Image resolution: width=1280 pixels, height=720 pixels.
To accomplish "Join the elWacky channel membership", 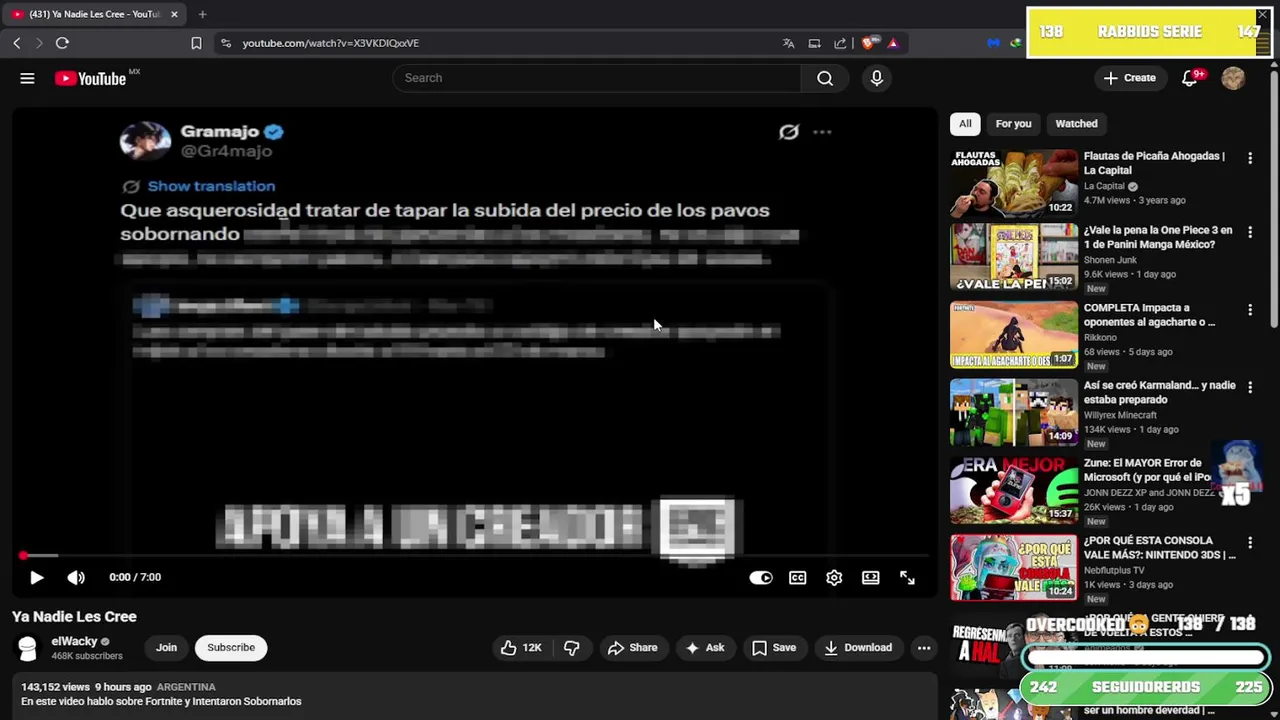I will click(166, 648).
